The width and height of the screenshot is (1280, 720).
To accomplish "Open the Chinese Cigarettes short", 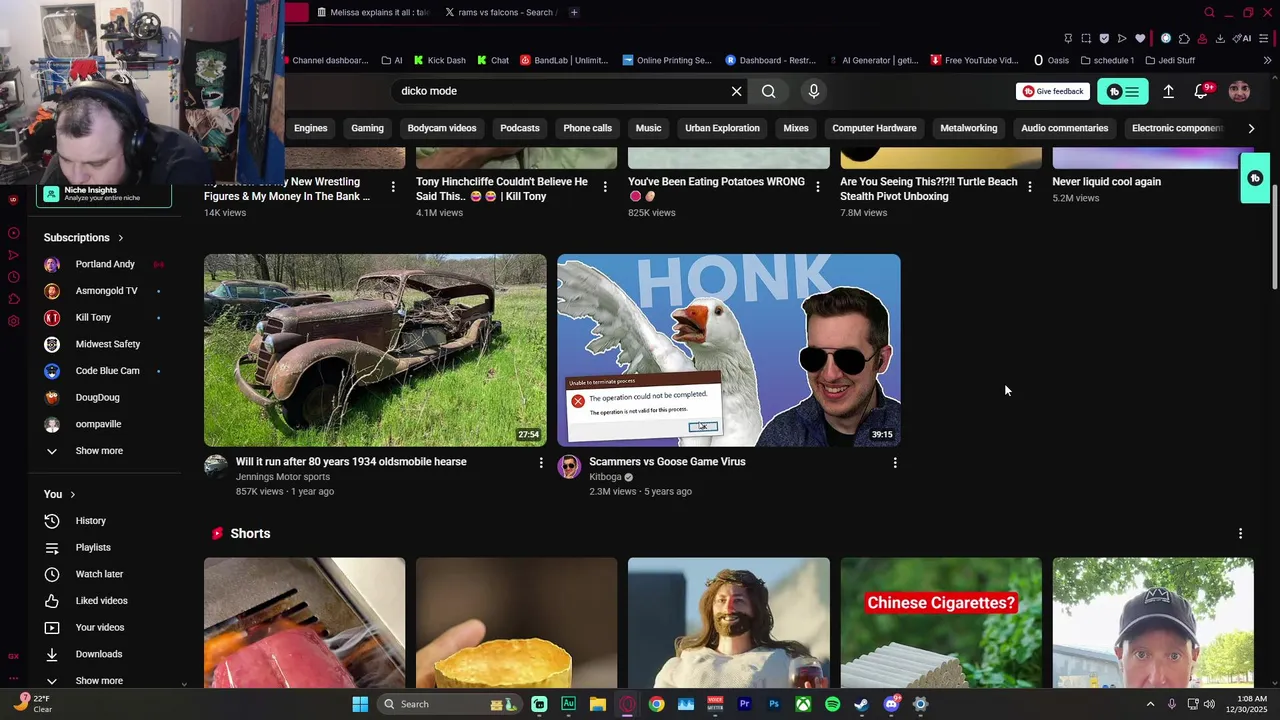I will click(941, 623).
